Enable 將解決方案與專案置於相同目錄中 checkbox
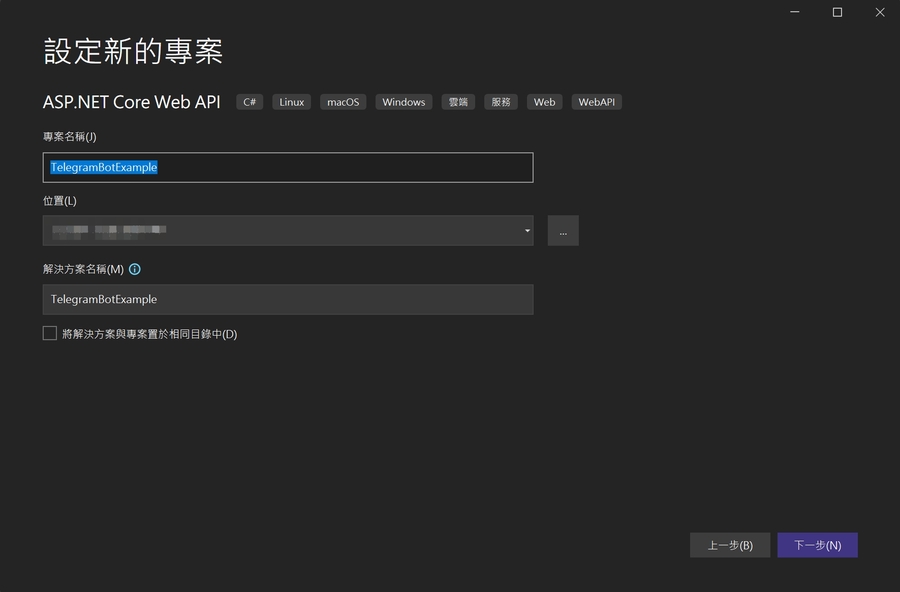The height and width of the screenshot is (592, 900). [x=50, y=334]
